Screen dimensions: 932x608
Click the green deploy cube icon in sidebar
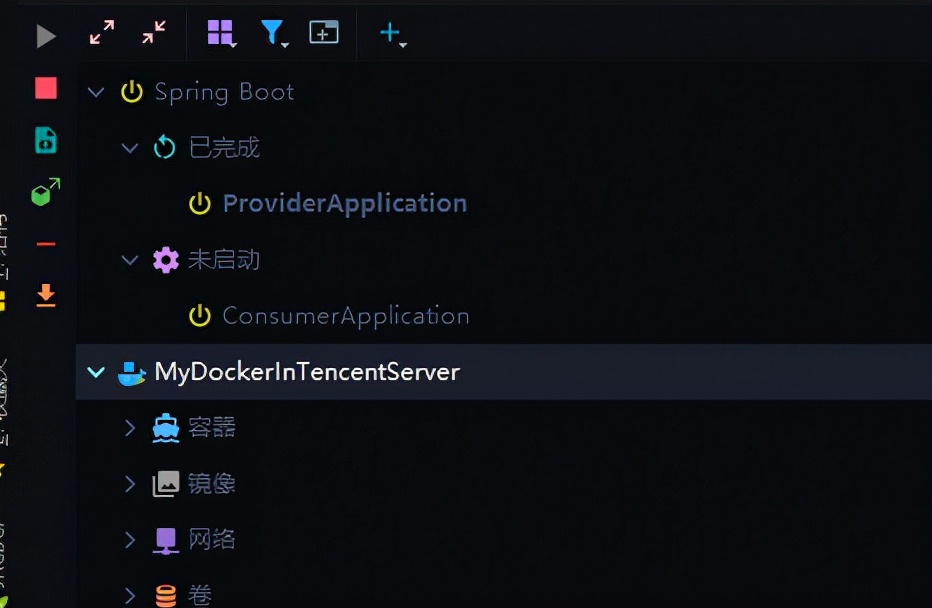coord(43,194)
